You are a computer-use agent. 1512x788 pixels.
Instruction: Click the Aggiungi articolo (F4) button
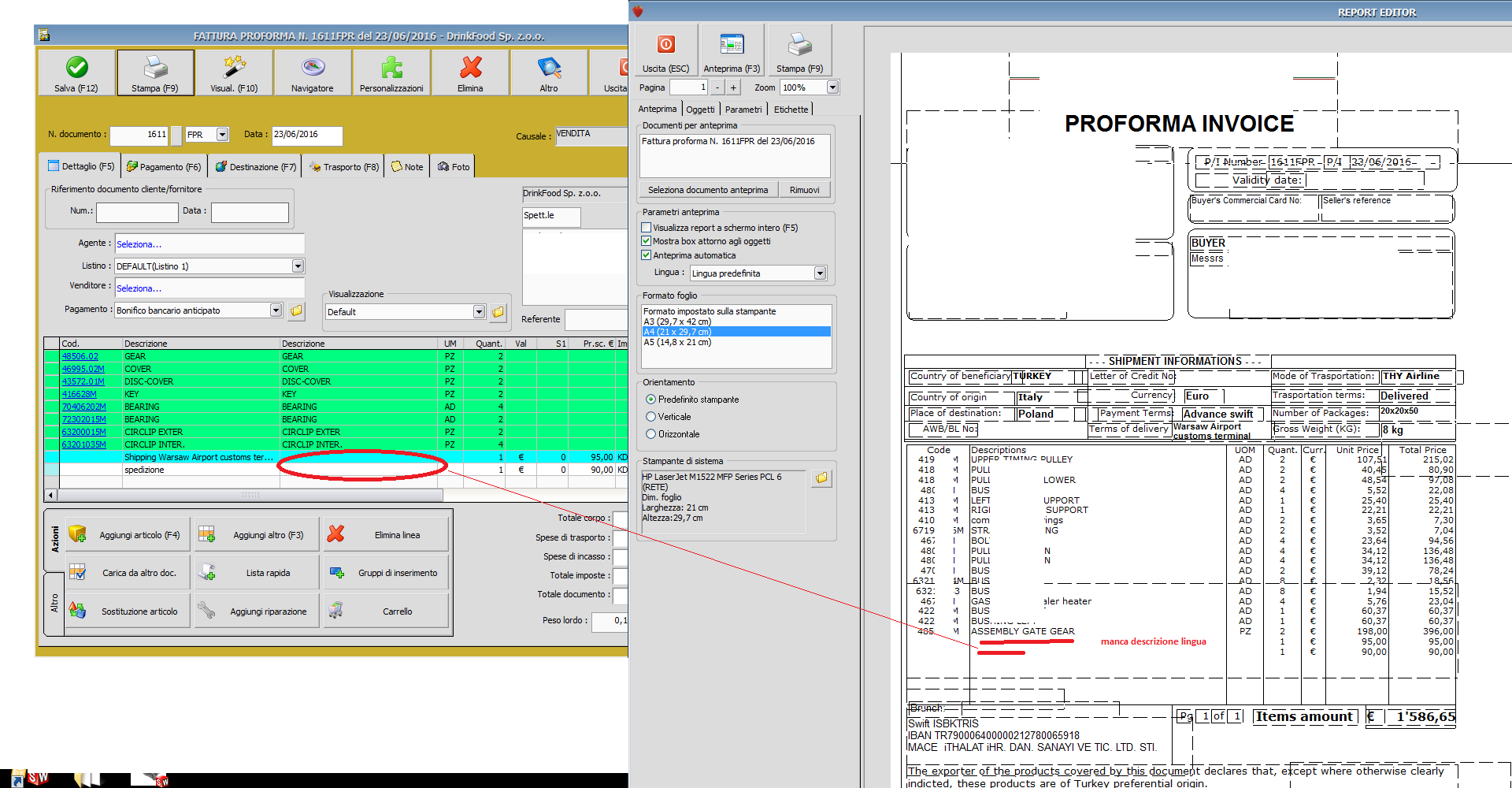click(x=128, y=535)
